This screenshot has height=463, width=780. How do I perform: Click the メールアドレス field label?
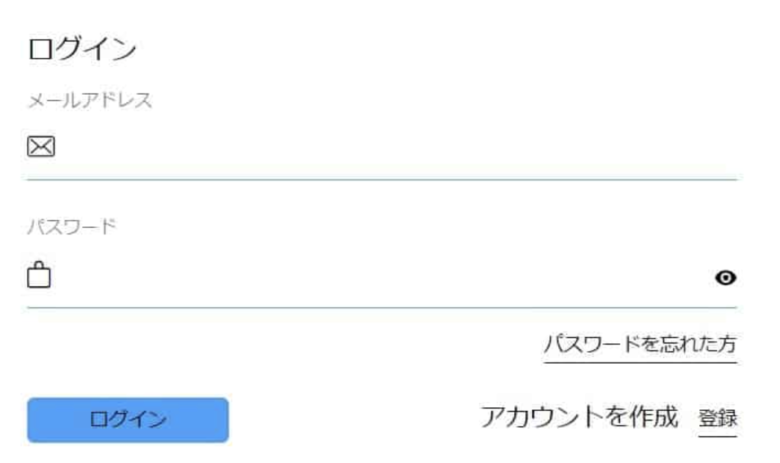click(90, 100)
